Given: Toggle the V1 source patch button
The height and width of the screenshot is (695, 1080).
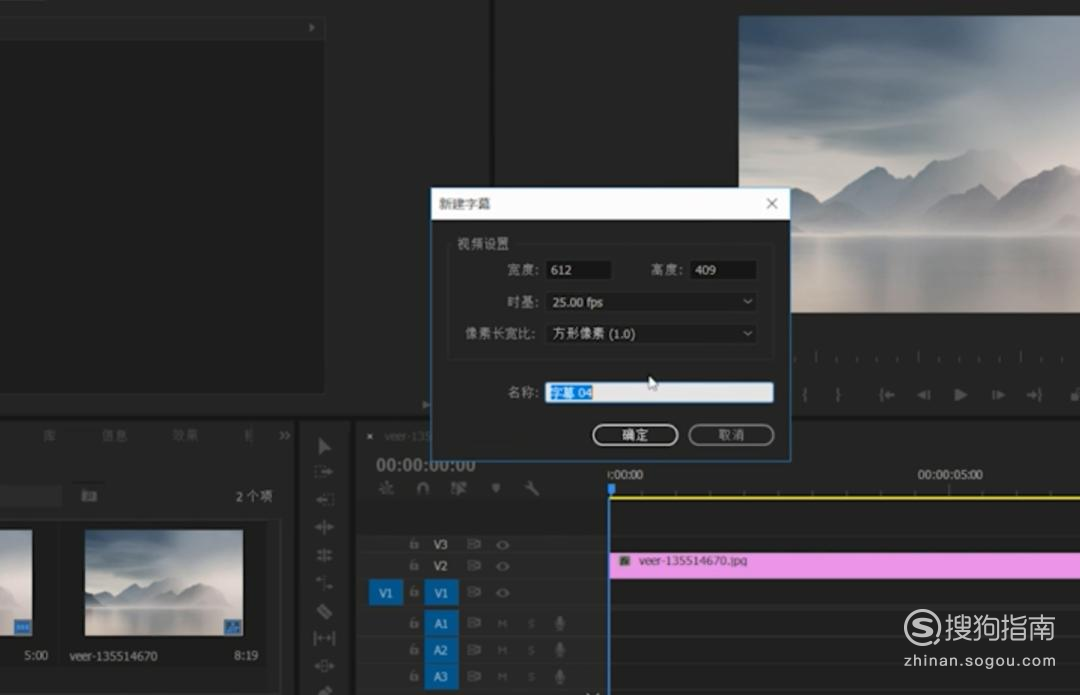Looking at the screenshot, I should click(x=386, y=593).
